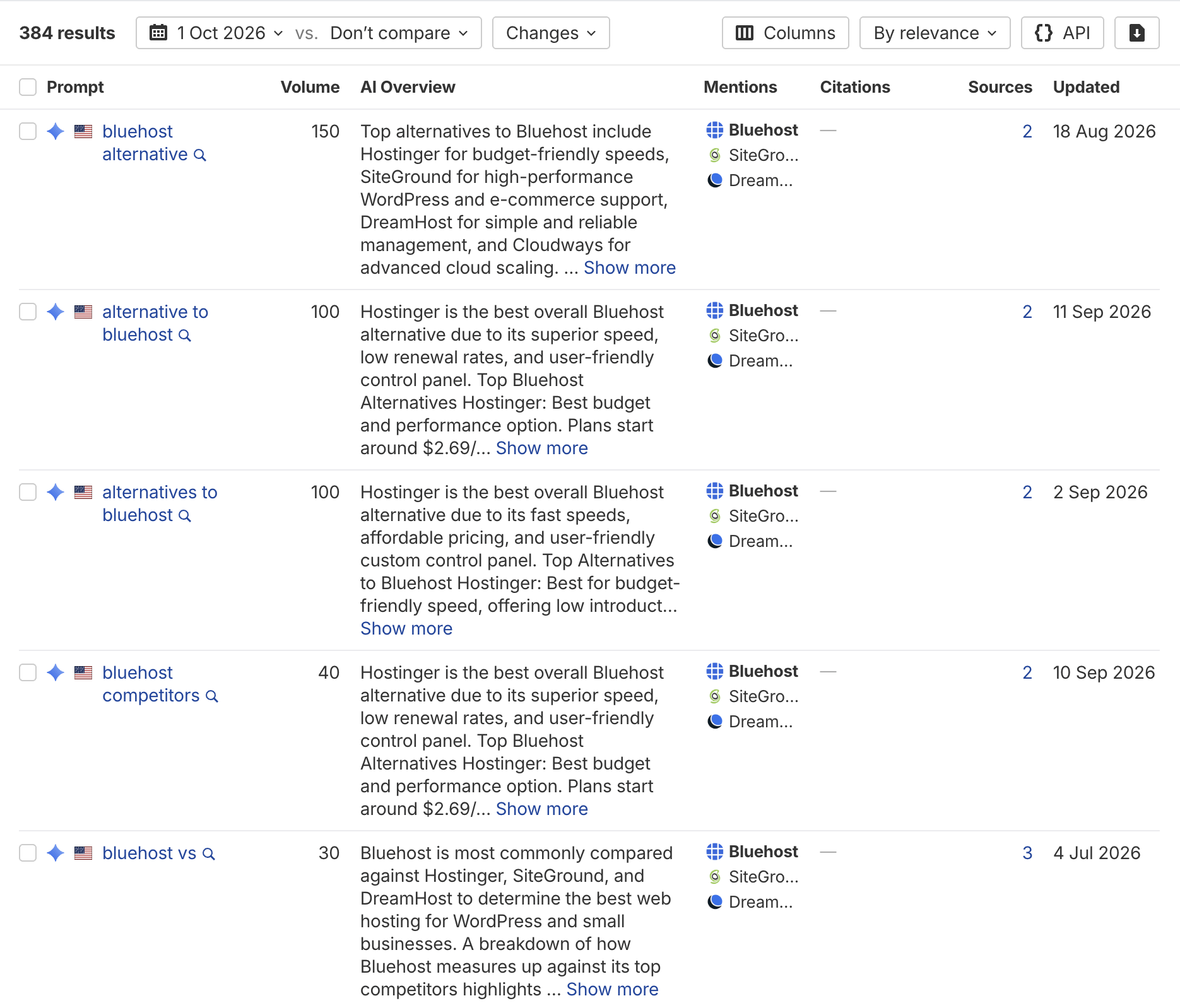Screen dimensions: 1180x1008
Task: Expand Show more in bluehost competitors overview
Action: coord(541,809)
